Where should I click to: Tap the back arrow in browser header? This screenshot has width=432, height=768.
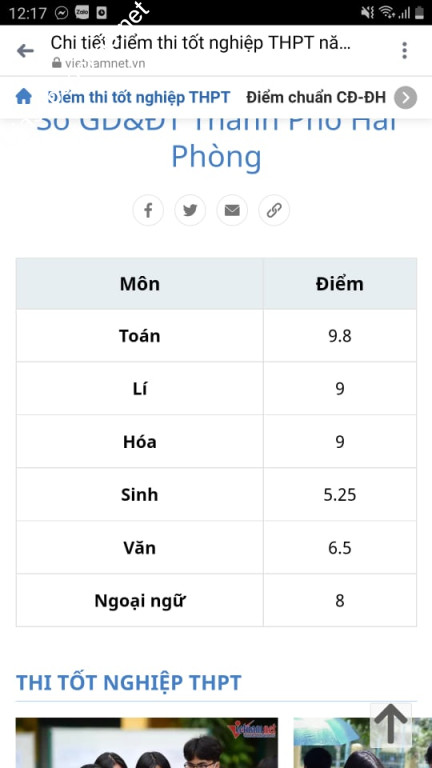tap(25, 50)
